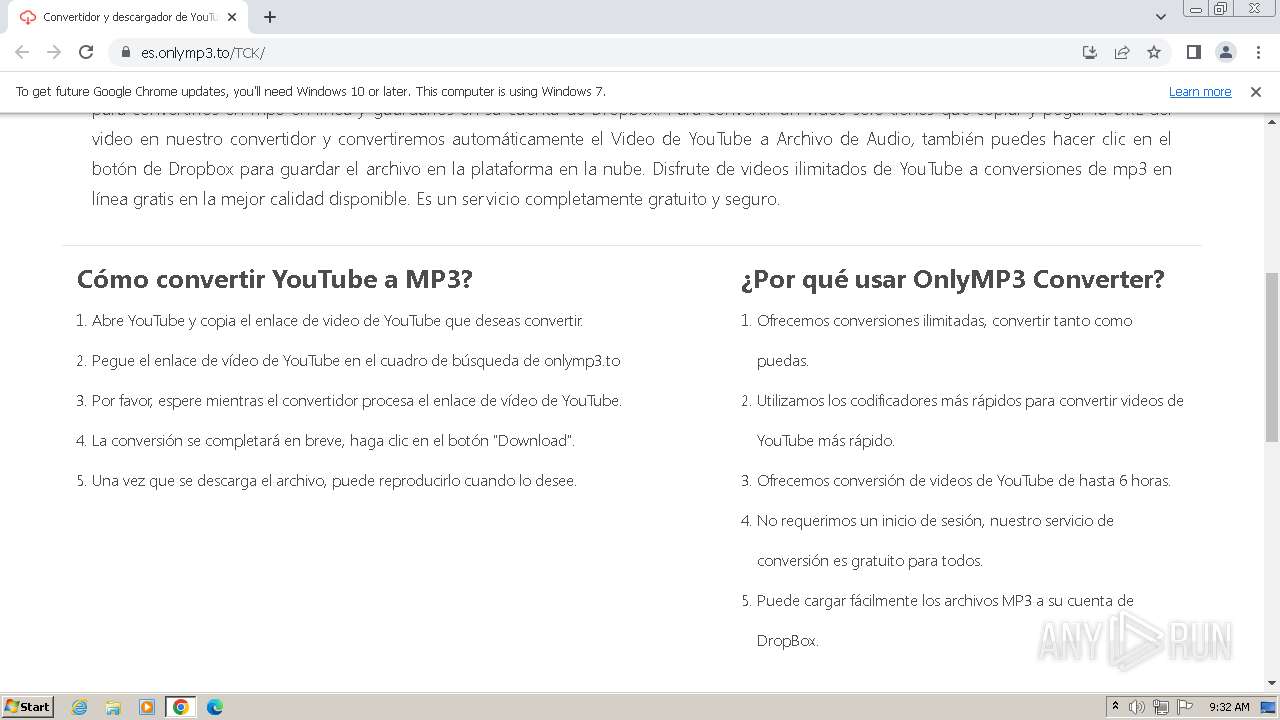Open the Chrome profile avatar
Image resolution: width=1280 pixels, height=720 pixels.
[x=1225, y=52]
